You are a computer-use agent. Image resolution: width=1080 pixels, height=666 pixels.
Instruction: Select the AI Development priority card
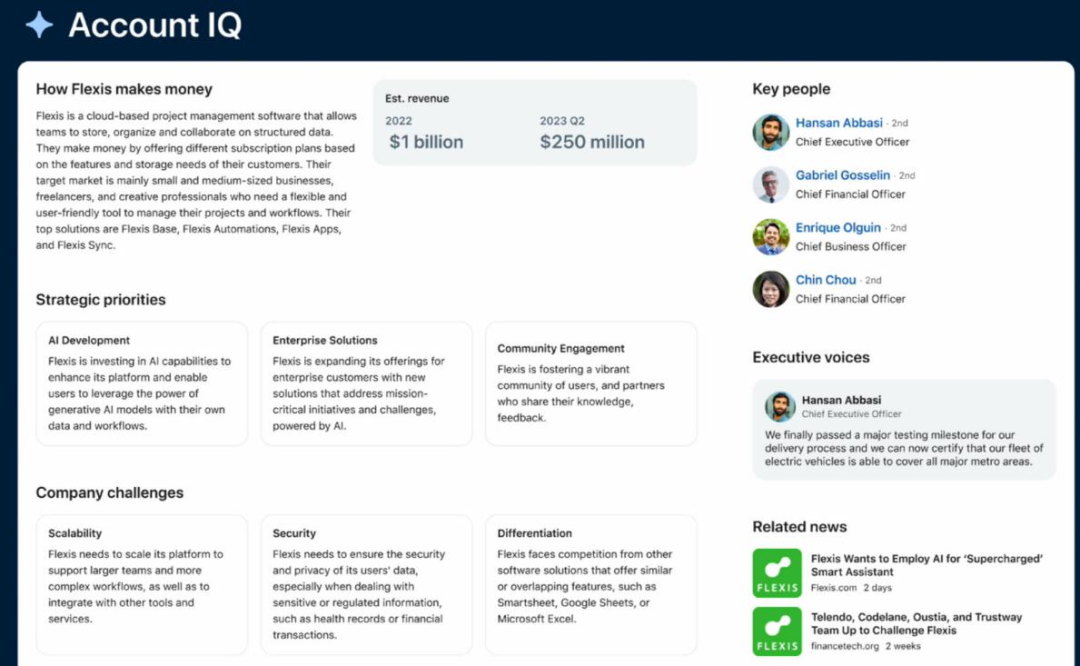pyautogui.click(x=142, y=384)
